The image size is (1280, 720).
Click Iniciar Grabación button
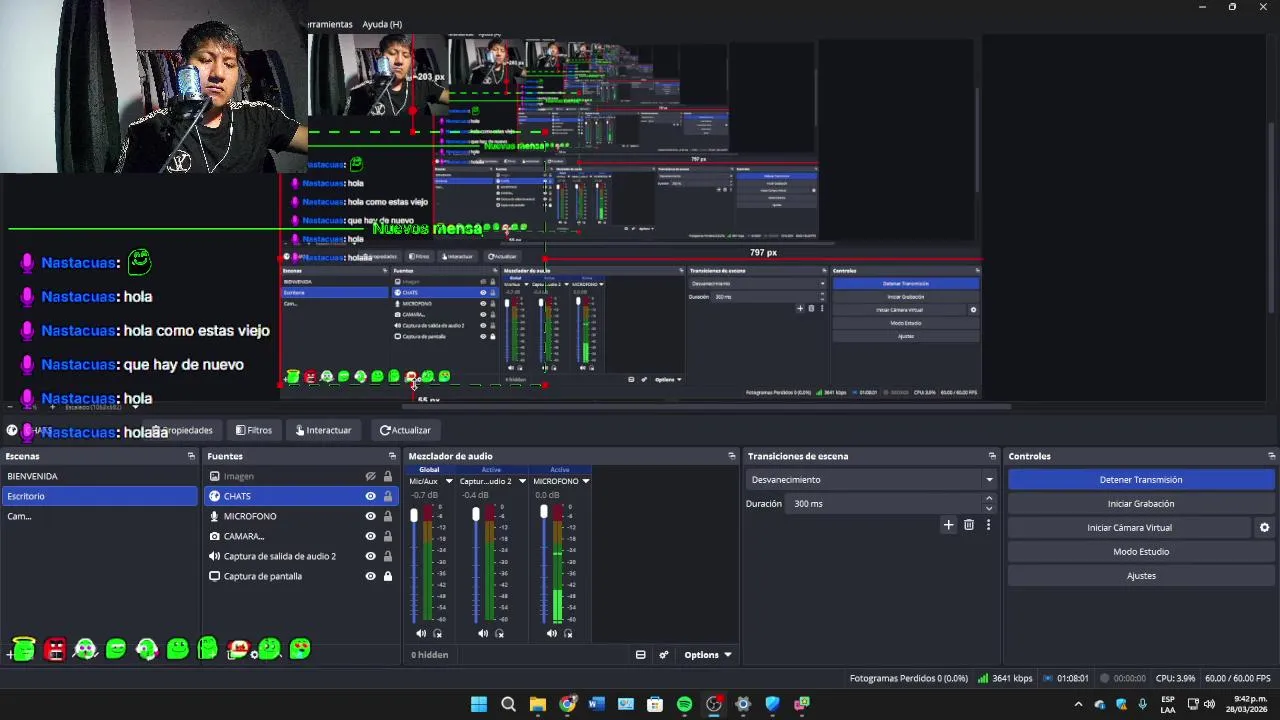pyautogui.click(x=1141, y=504)
